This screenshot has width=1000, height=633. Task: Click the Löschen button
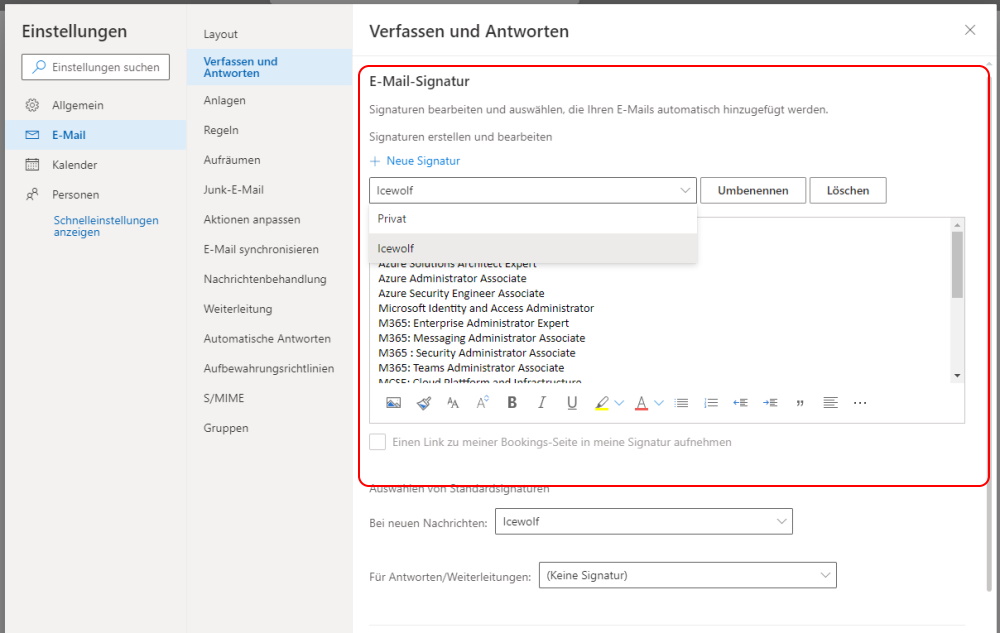pos(848,191)
